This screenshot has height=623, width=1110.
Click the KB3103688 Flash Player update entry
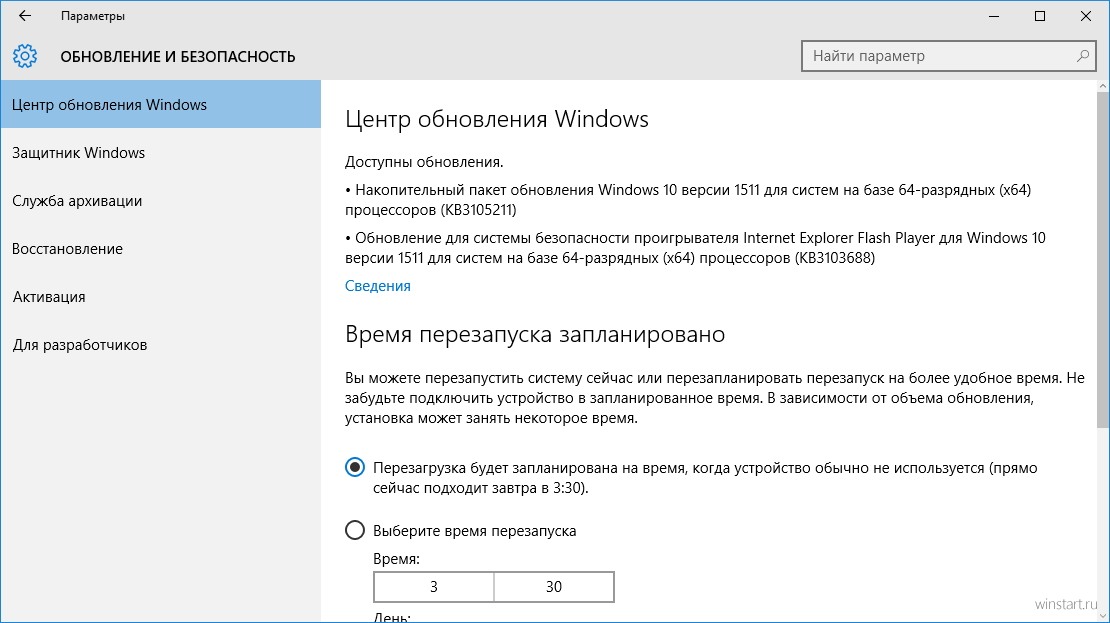click(x=695, y=248)
